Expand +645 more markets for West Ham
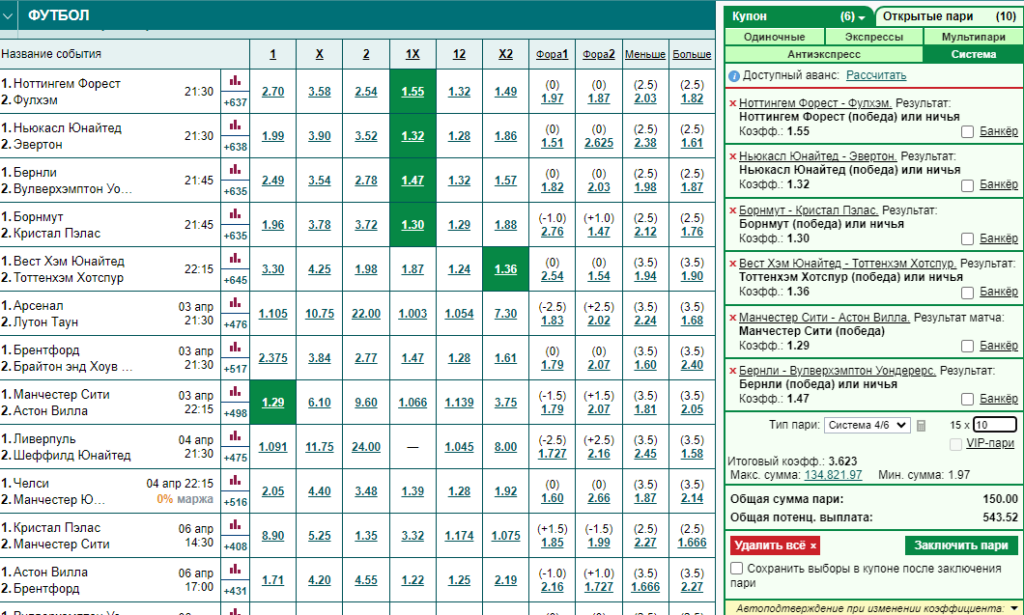 point(235,280)
